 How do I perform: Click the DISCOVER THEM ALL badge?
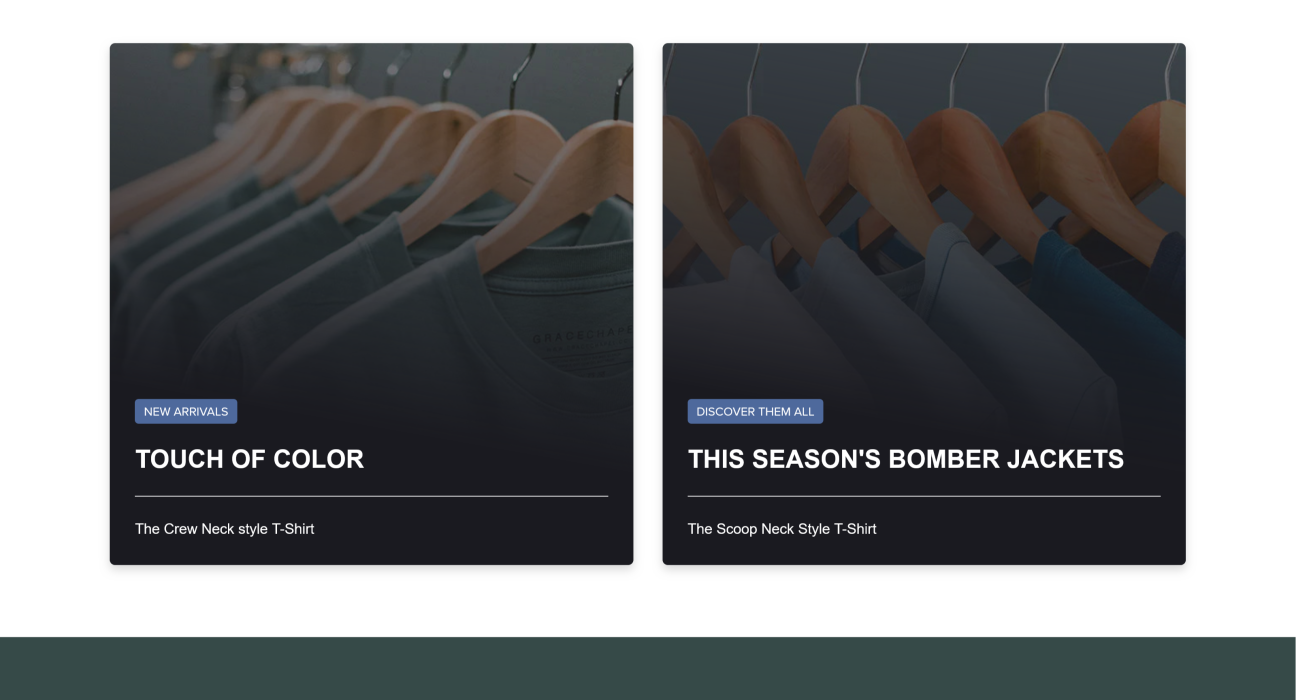[x=755, y=412]
